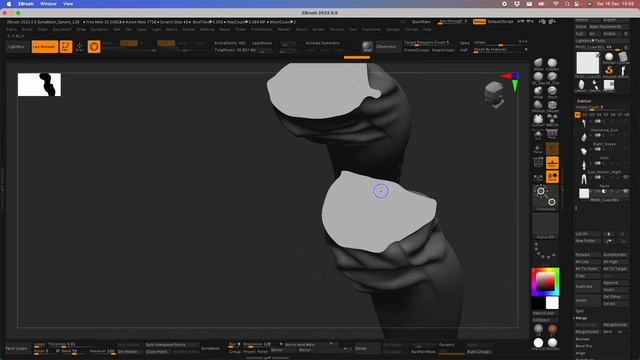
Task: Select the ZModeler brush icon
Action: [x=552, y=105]
